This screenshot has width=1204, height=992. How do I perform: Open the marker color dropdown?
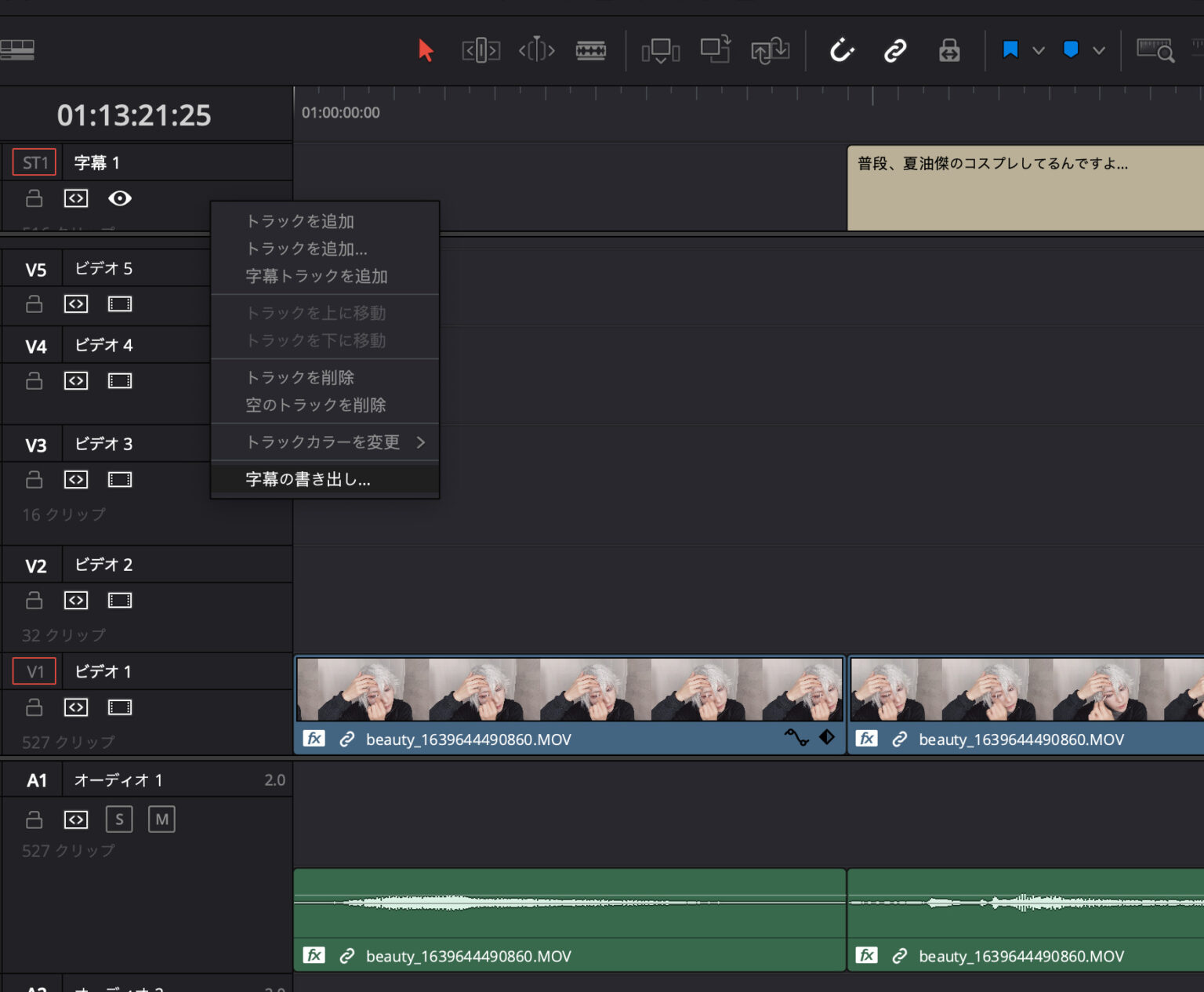(x=1101, y=49)
